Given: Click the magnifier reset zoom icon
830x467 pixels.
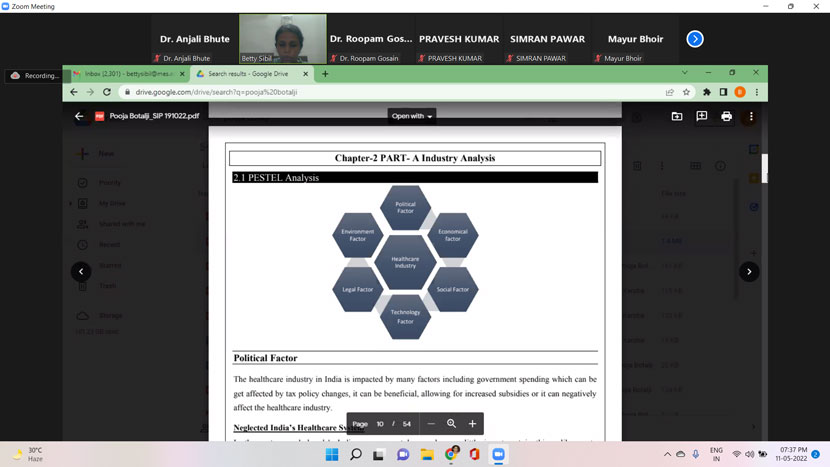Looking at the screenshot, I should pyautogui.click(x=451, y=424).
